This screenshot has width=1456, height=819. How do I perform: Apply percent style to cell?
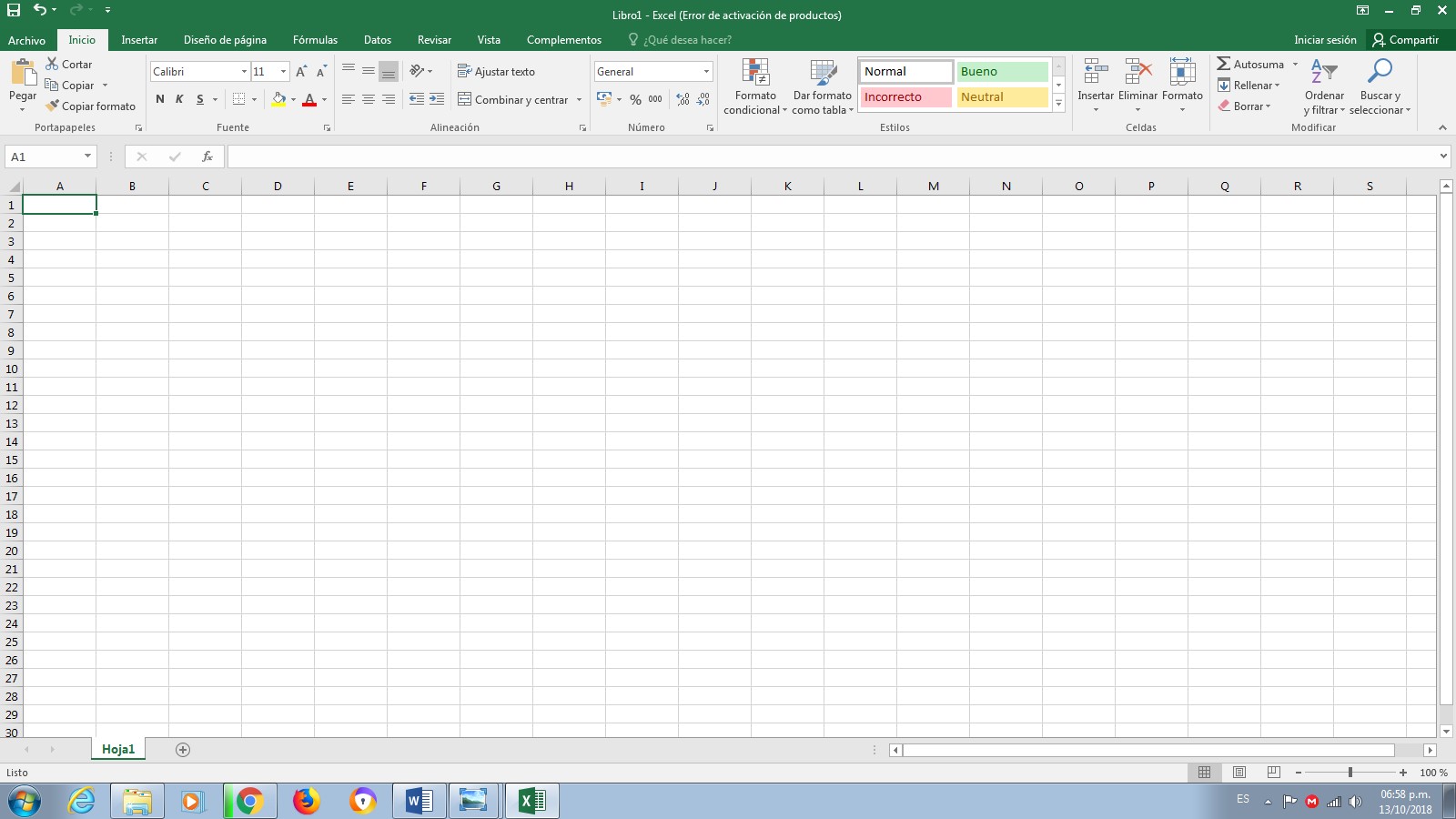(635, 99)
